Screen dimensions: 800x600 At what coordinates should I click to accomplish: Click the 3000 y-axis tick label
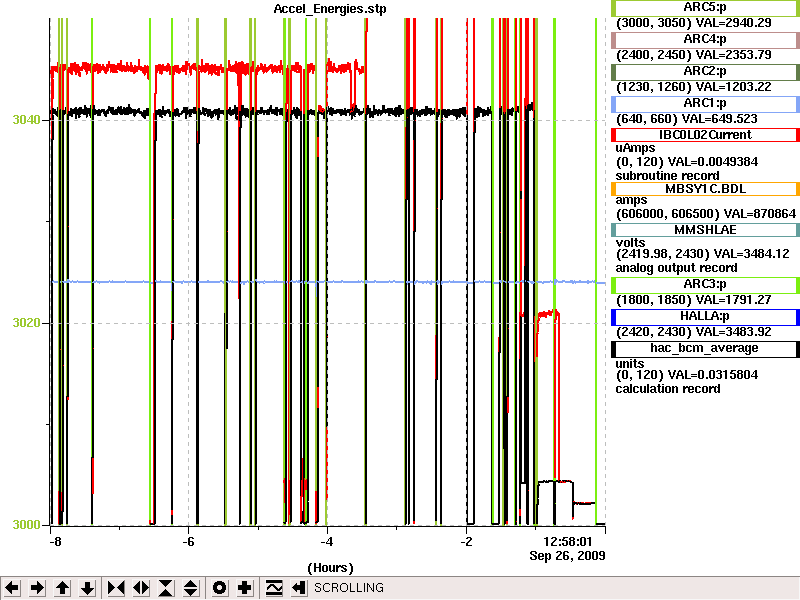point(26,525)
